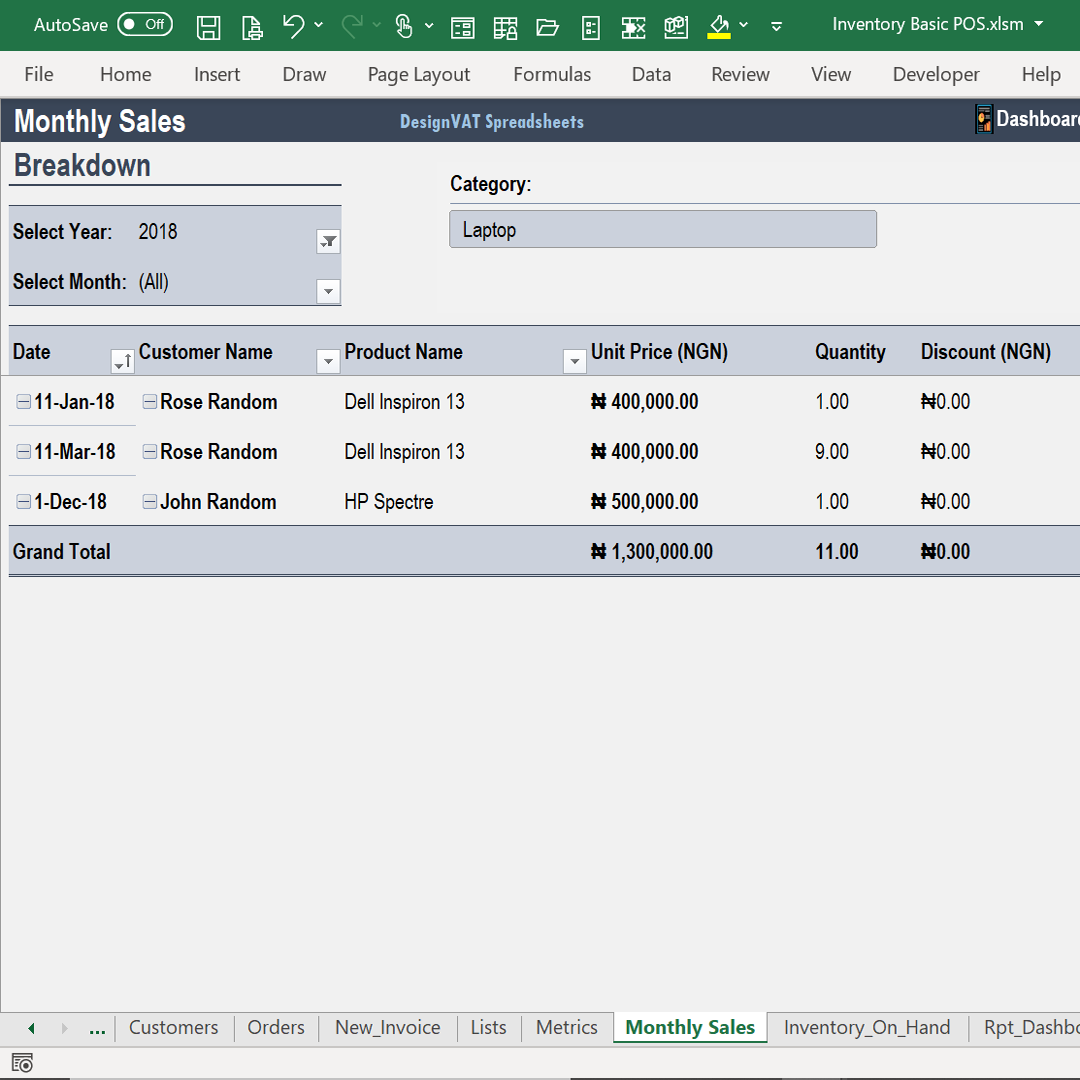Switch to the Data ribbon tab

[x=651, y=74]
